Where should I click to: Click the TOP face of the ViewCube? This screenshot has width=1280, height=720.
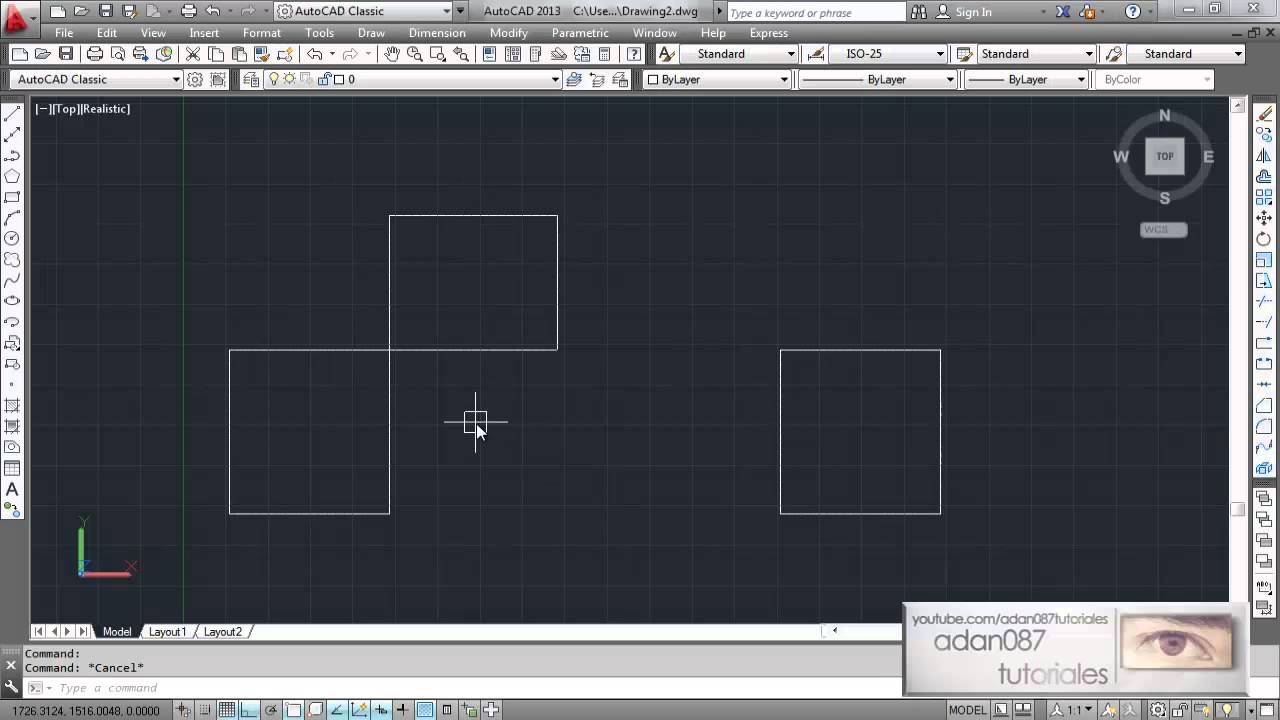pos(1165,157)
